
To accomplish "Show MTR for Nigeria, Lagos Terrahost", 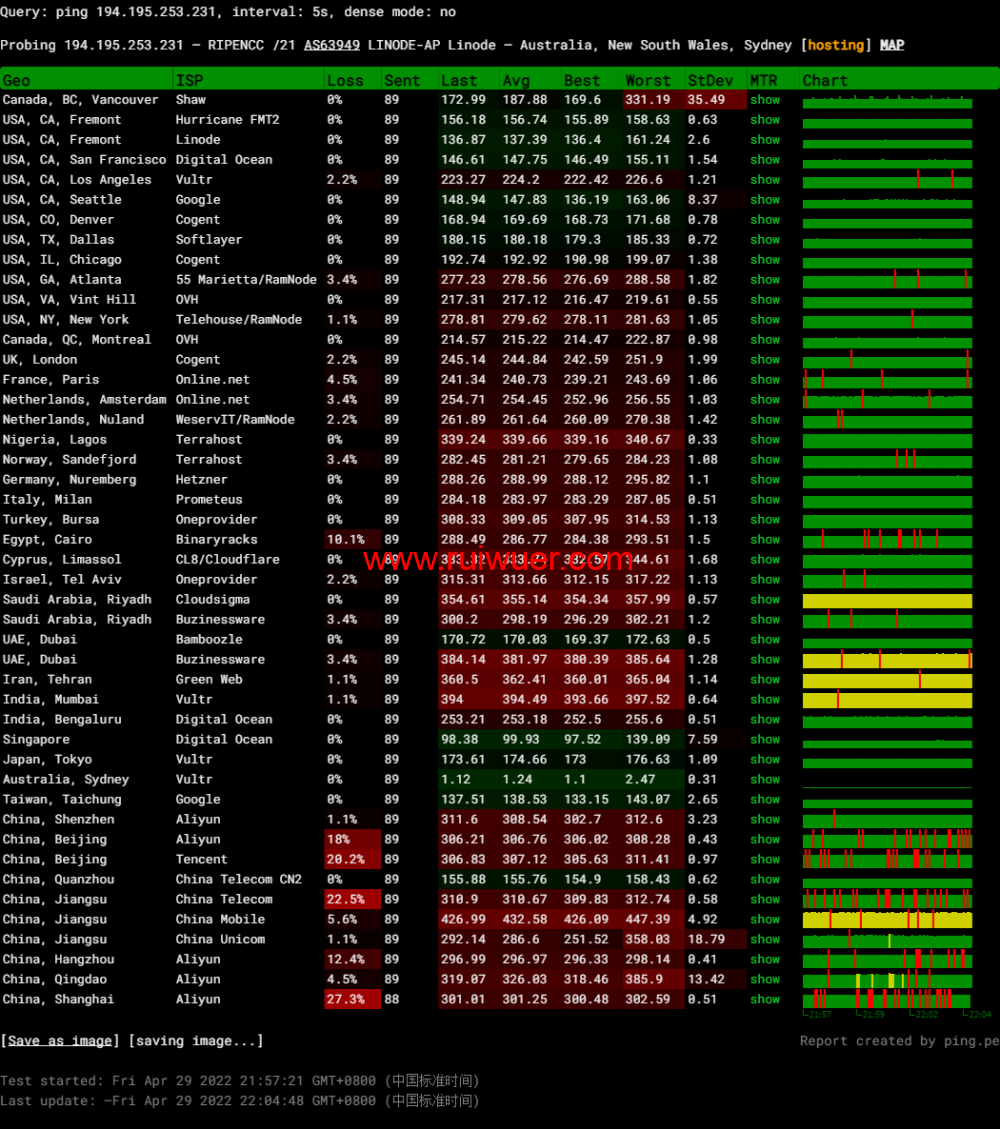I will 765,440.
